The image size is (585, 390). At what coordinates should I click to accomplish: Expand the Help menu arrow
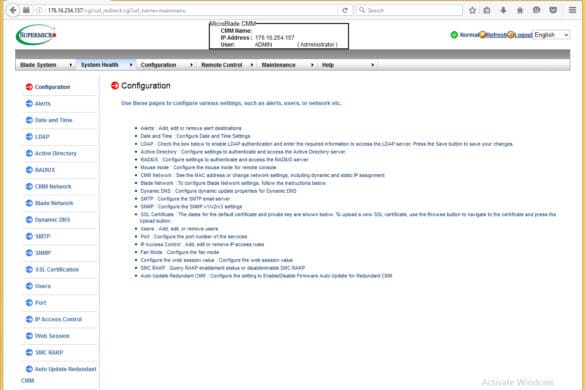[373, 65]
